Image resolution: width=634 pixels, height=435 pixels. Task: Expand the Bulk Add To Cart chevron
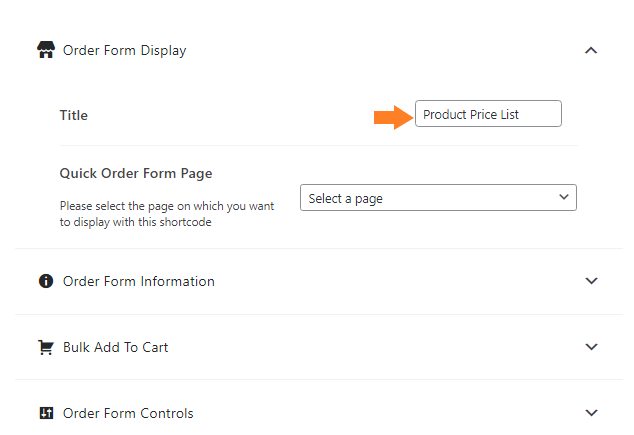coord(591,347)
